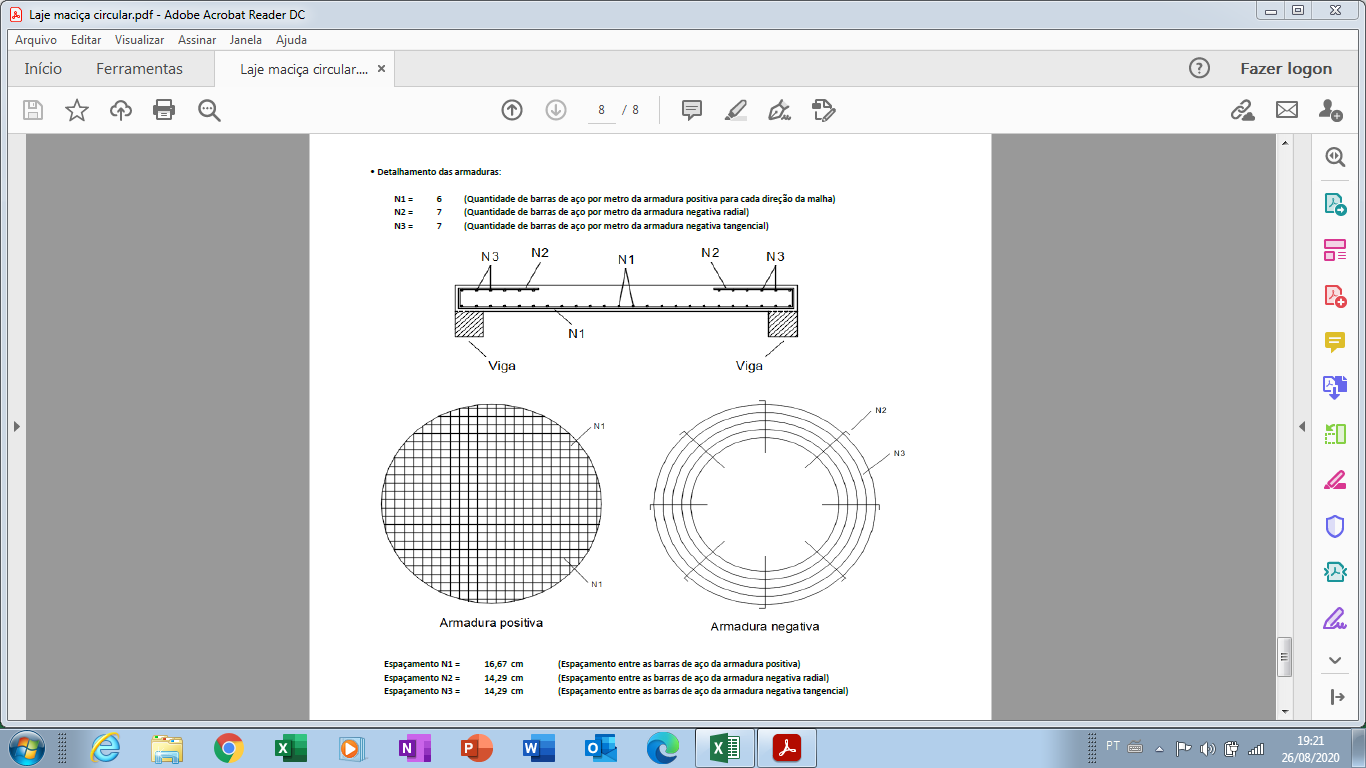This screenshot has width=1366, height=768.
Task: Open the Protect shield tool in sidebar
Action: pyautogui.click(x=1335, y=526)
